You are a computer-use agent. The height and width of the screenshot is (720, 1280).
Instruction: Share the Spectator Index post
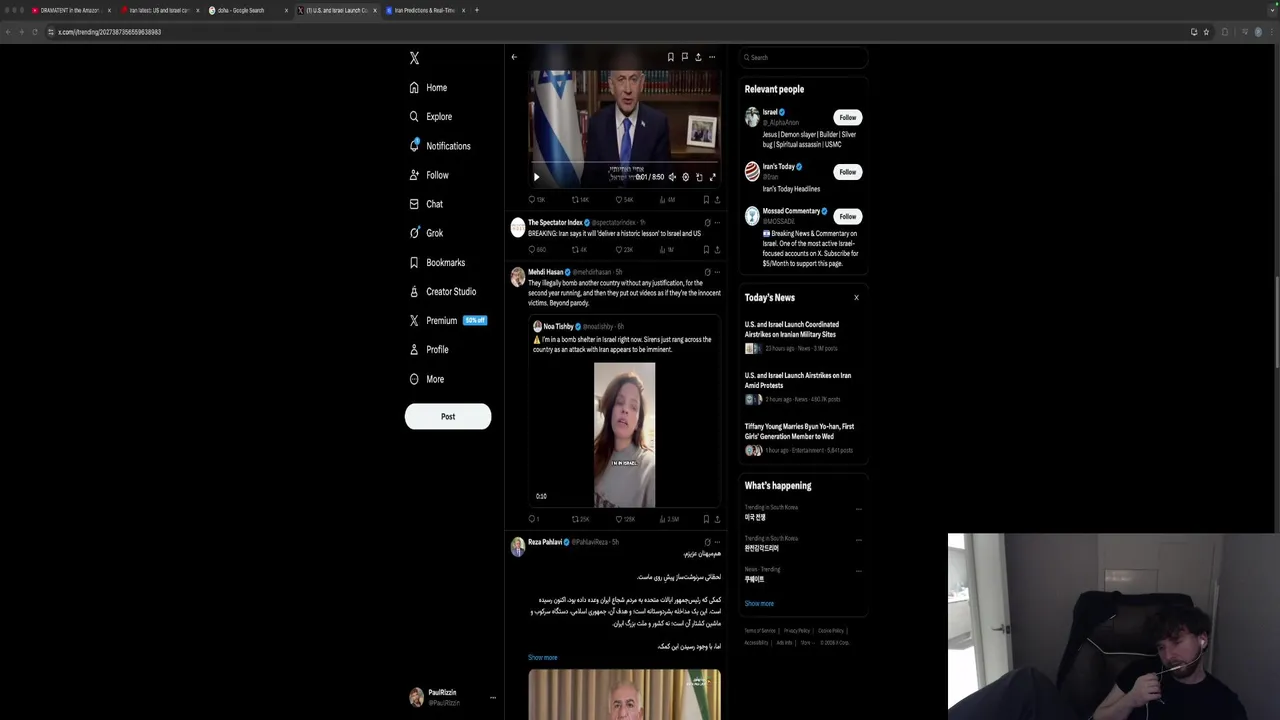[717, 250]
